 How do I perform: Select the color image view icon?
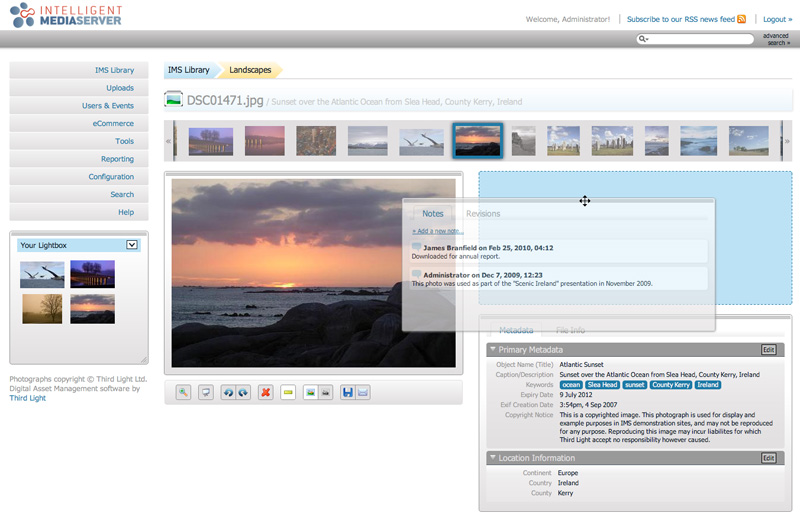point(311,392)
